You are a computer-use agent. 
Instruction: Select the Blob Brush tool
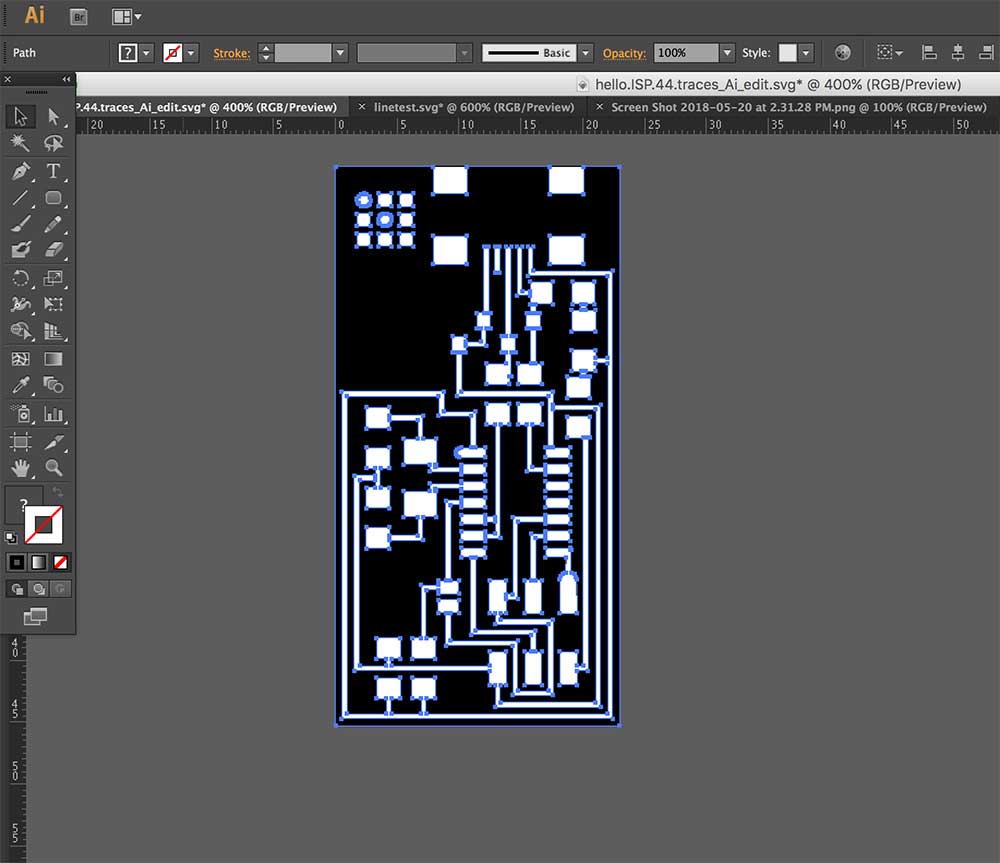[x=20, y=249]
